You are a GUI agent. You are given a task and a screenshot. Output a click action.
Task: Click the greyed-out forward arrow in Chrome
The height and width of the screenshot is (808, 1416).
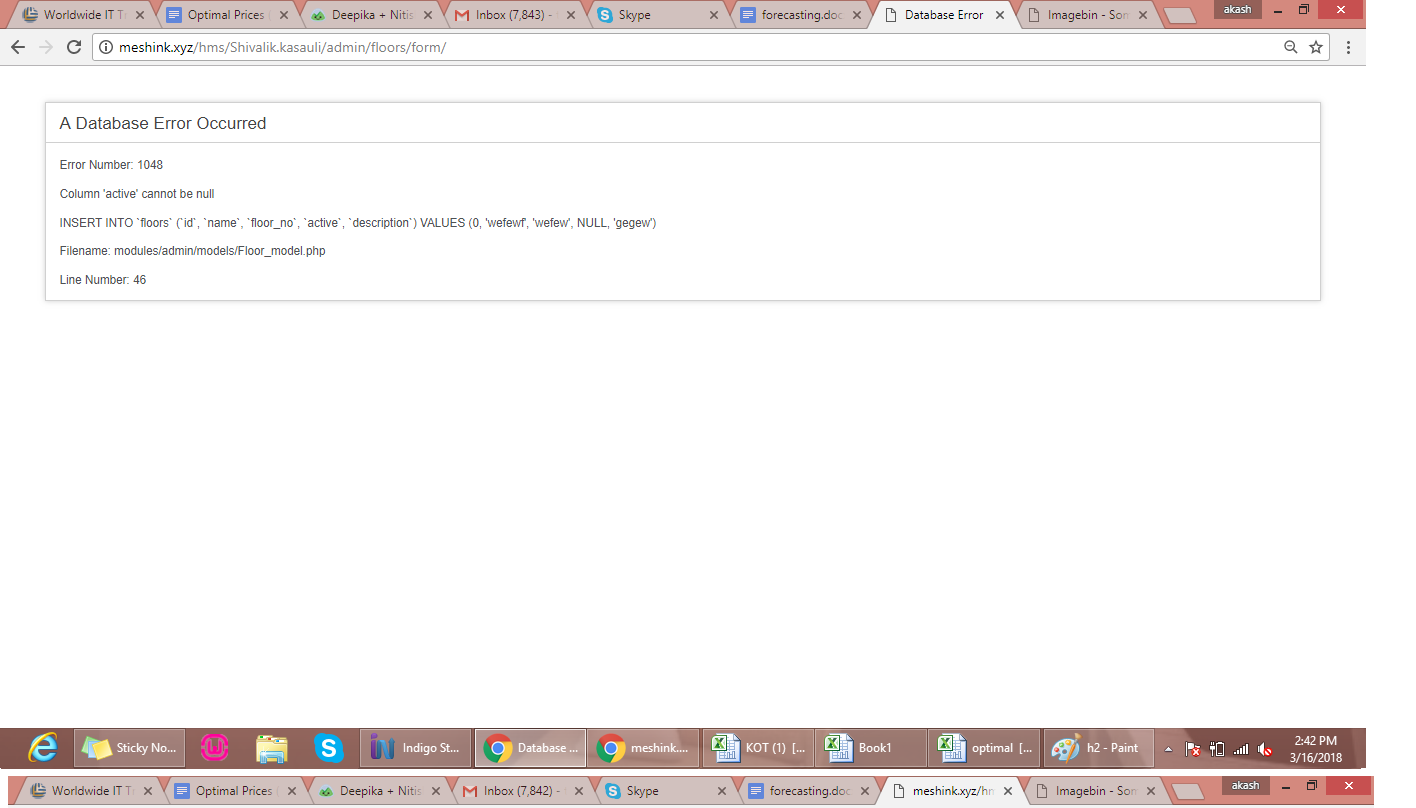pos(45,47)
